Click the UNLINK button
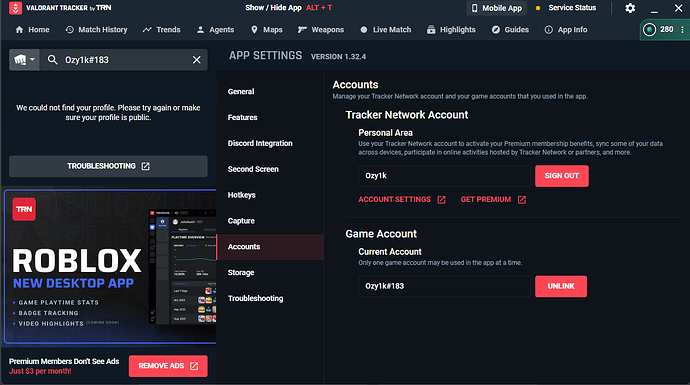Viewport: 690px width, 385px height. 561,286
